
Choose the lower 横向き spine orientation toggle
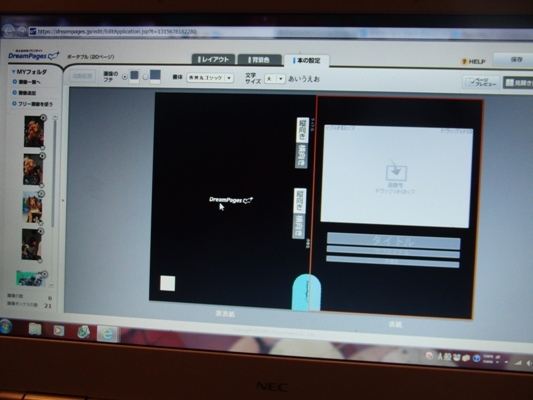(x=299, y=225)
